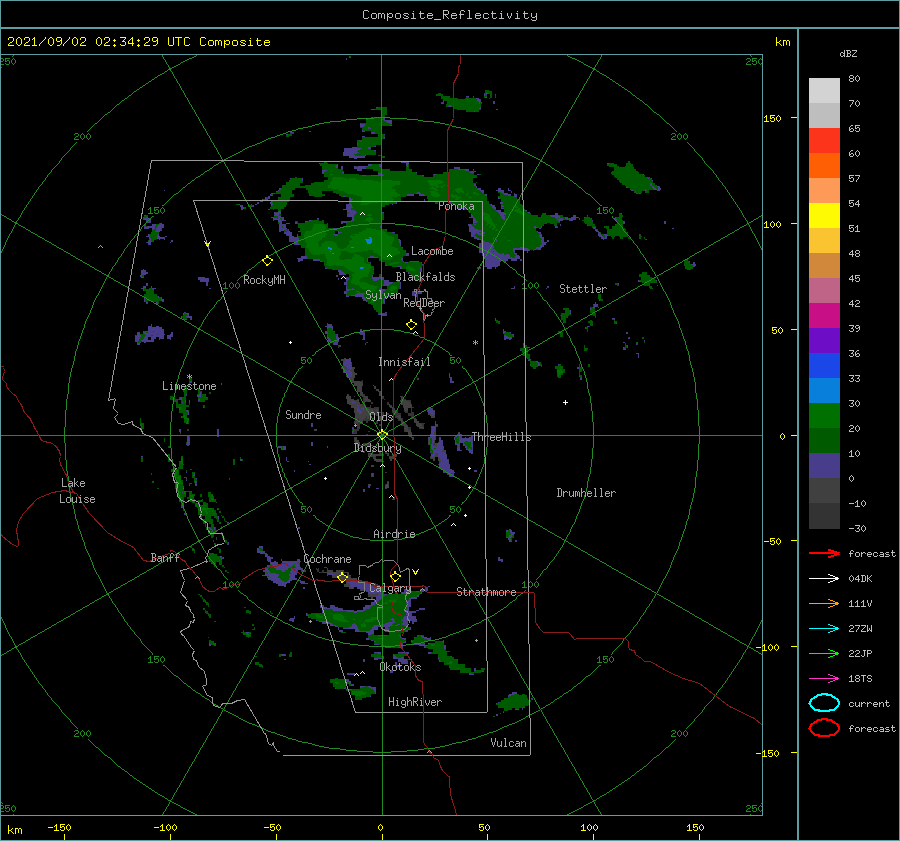Click the Vulcan city label
Viewport: 900px width, 841px height.
(x=509, y=743)
